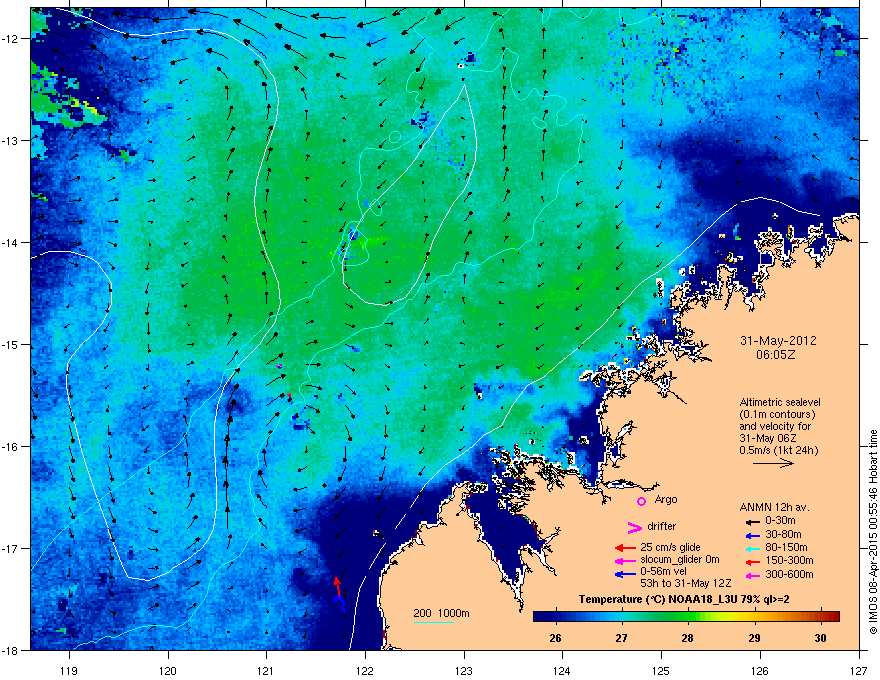Click the latitude axis label '-12'
The height and width of the screenshot is (680, 880).
click(11, 38)
